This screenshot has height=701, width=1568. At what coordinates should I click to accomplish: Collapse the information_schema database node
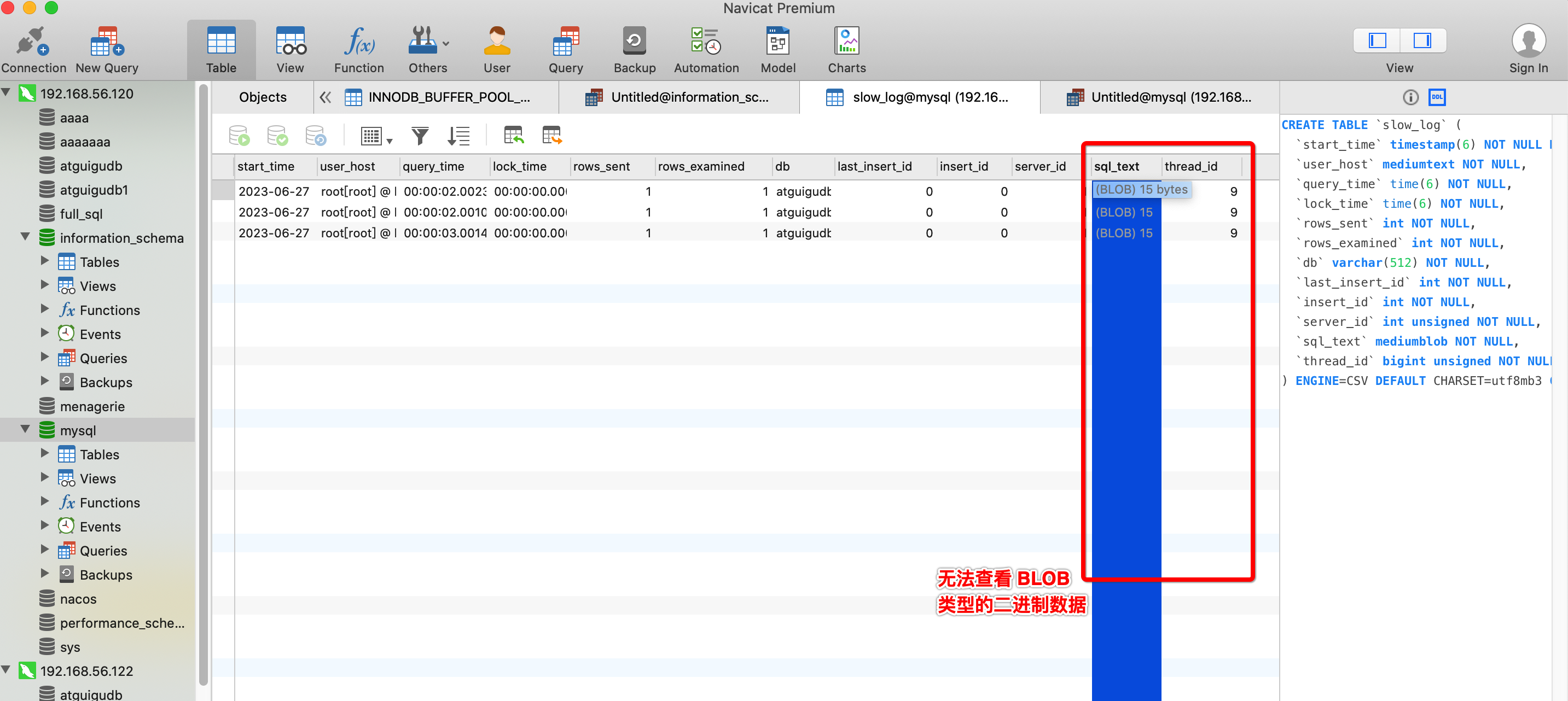(x=25, y=237)
